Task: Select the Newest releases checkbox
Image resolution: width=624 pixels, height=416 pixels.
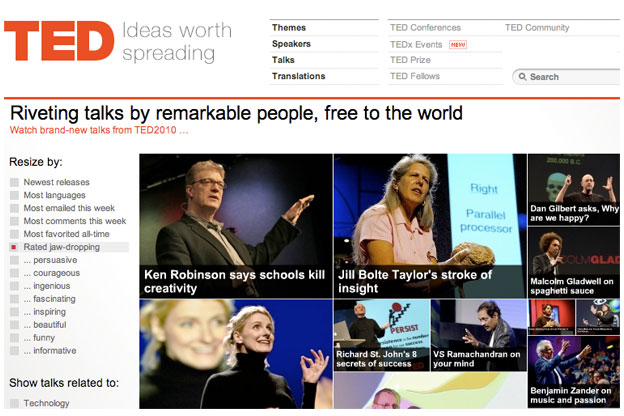Action: [x=14, y=182]
